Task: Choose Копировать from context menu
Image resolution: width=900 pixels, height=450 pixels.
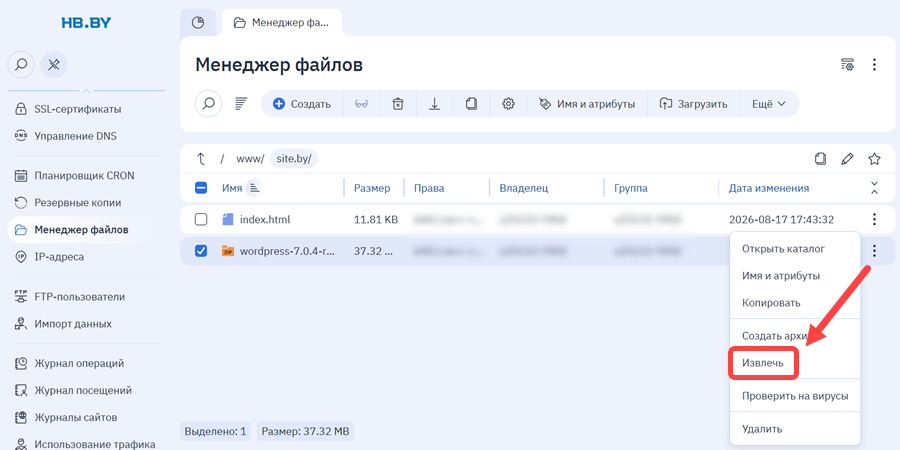Action: tap(795, 302)
